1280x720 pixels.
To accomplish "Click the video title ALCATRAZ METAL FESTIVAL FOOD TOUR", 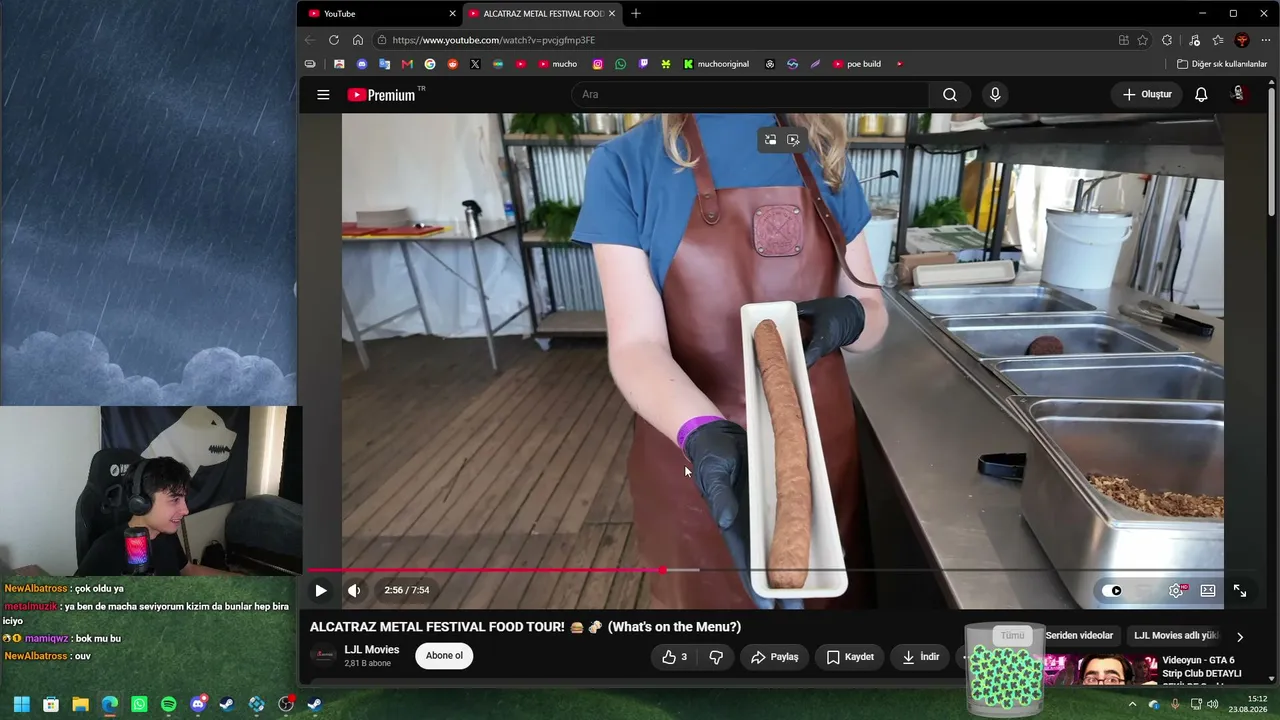I will tap(525, 627).
